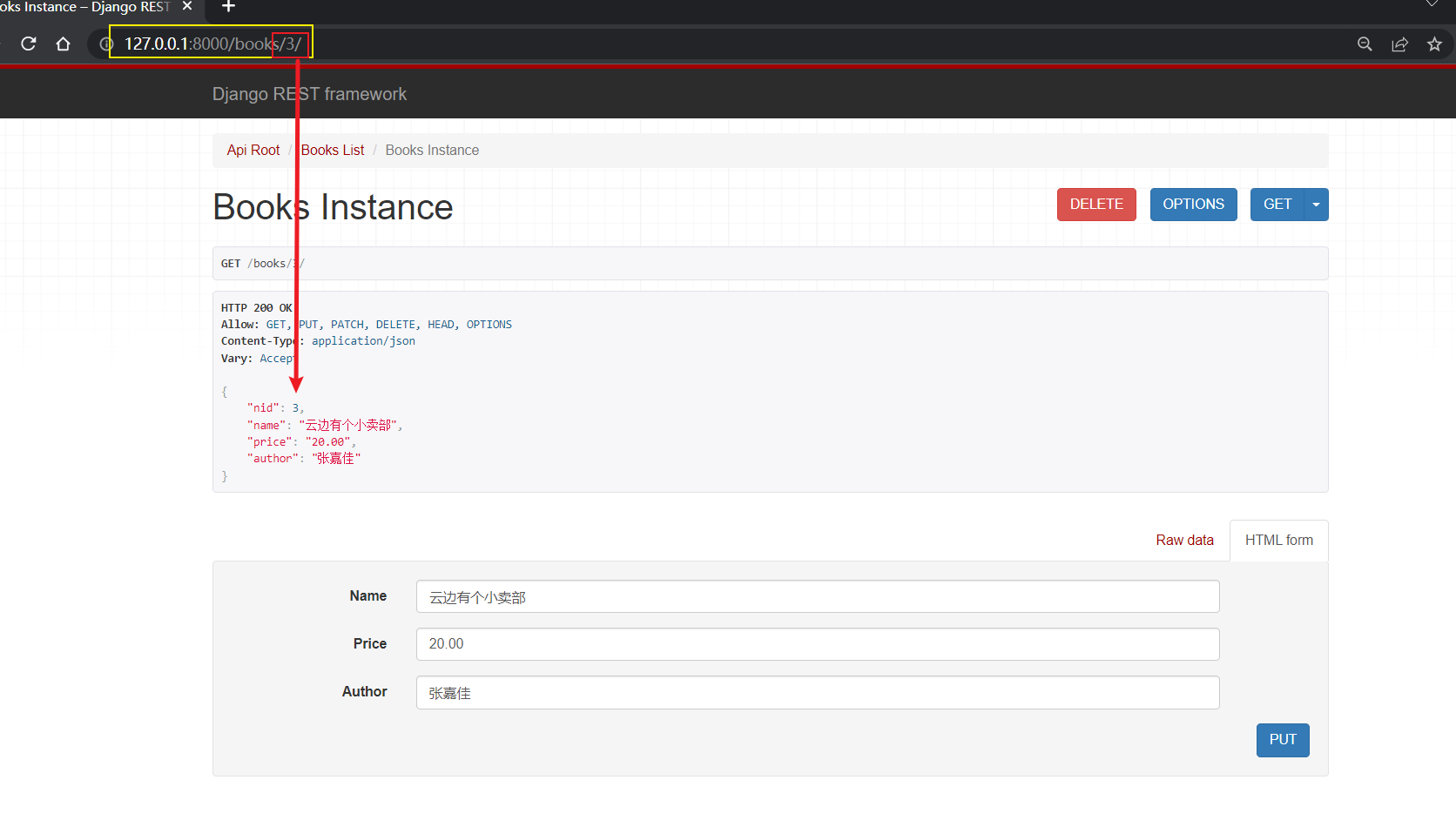The height and width of the screenshot is (827, 1456).
Task: Bookmark this page with the star icon
Action: [1434, 44]
